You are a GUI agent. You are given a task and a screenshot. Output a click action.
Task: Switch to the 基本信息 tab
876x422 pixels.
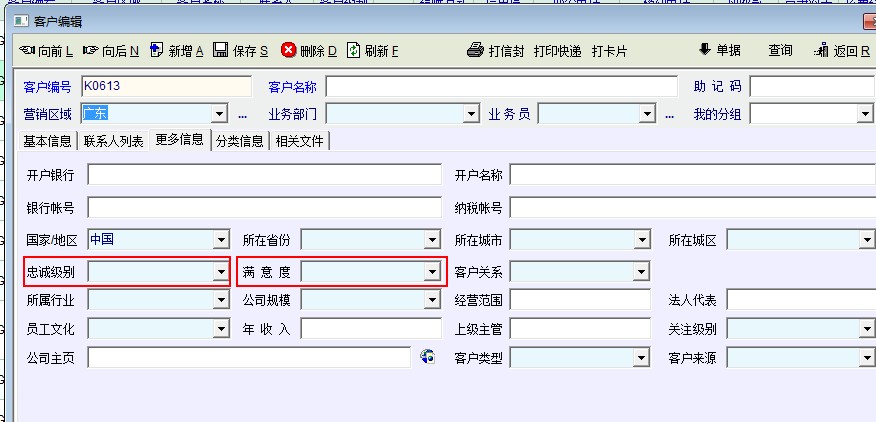(49, 141)
